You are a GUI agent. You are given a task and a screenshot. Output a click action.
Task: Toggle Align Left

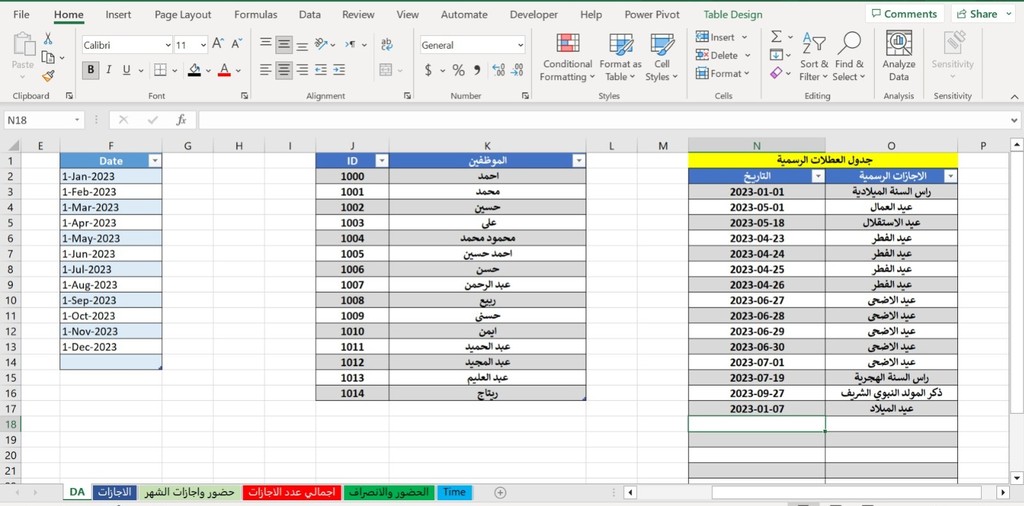click(x=265, y=69)
